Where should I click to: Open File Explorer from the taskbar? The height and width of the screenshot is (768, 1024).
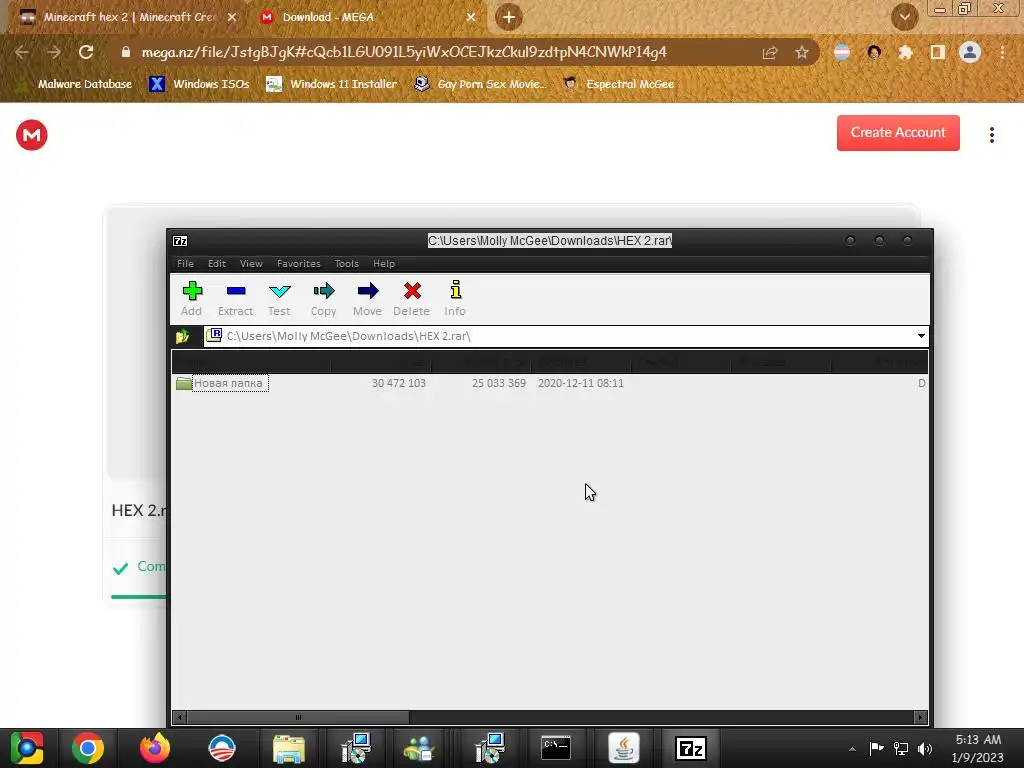tap(289, 748)
